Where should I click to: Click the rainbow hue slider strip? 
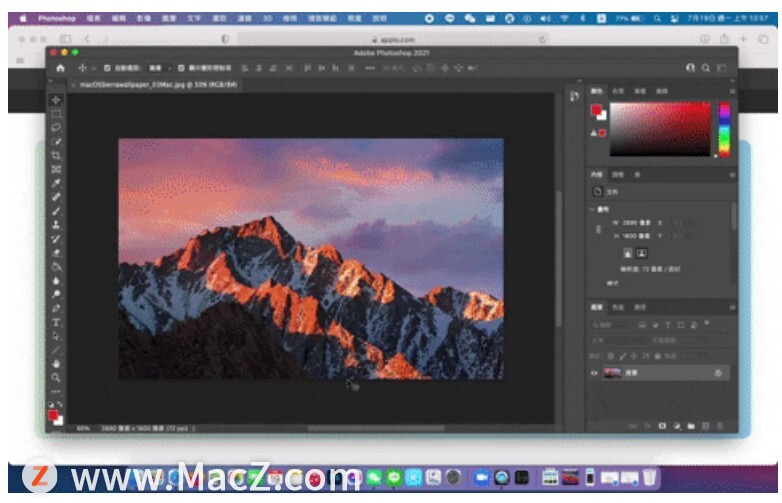(x=724, y=129)
